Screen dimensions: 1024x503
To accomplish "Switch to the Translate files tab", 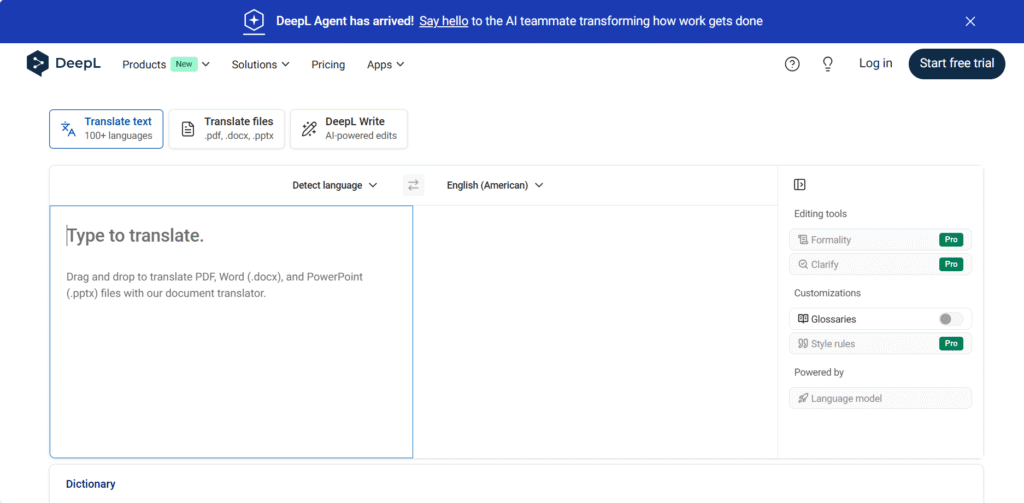I will coord(227,129).
